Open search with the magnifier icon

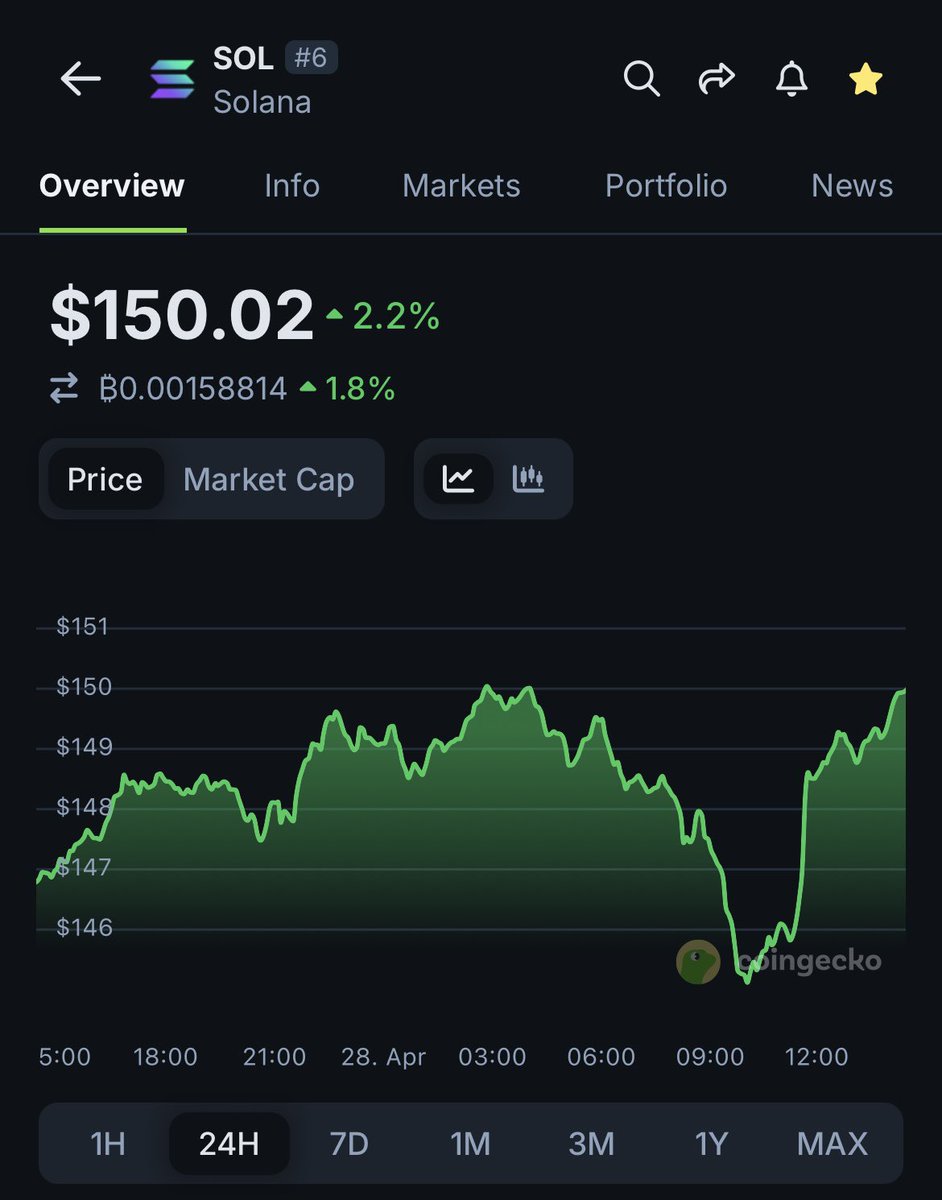[641, 78]
